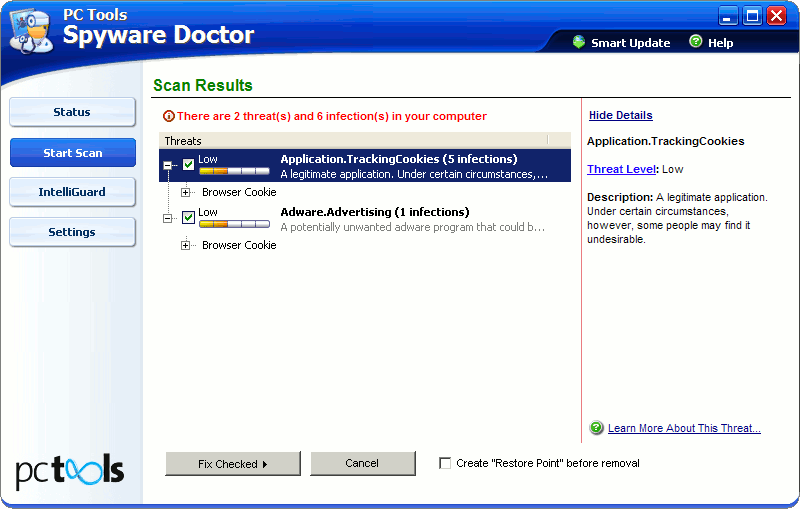Collapse the Adware.Advertising tree node
Screen dimensions: 800x509
click(167, 218)
